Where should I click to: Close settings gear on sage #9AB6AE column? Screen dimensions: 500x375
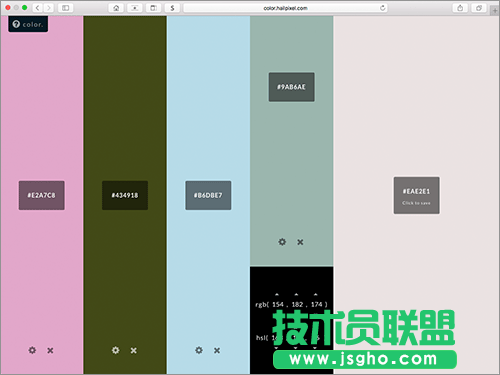282,242
